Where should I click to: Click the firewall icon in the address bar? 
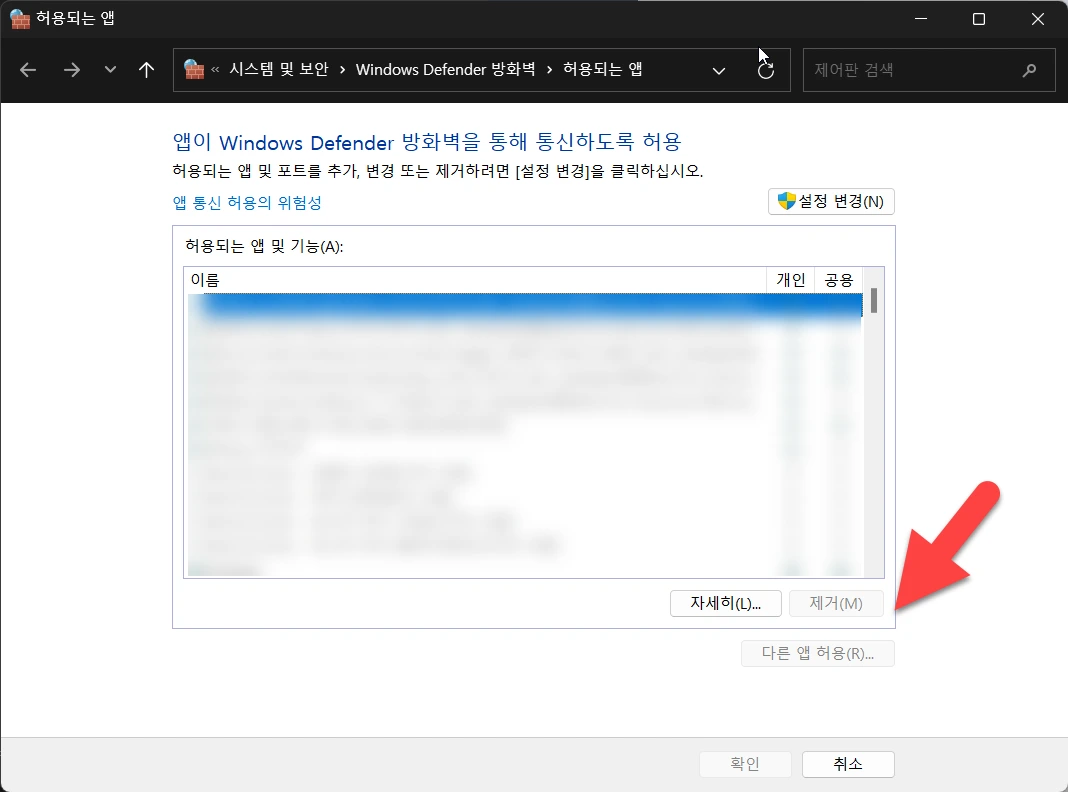194,69
